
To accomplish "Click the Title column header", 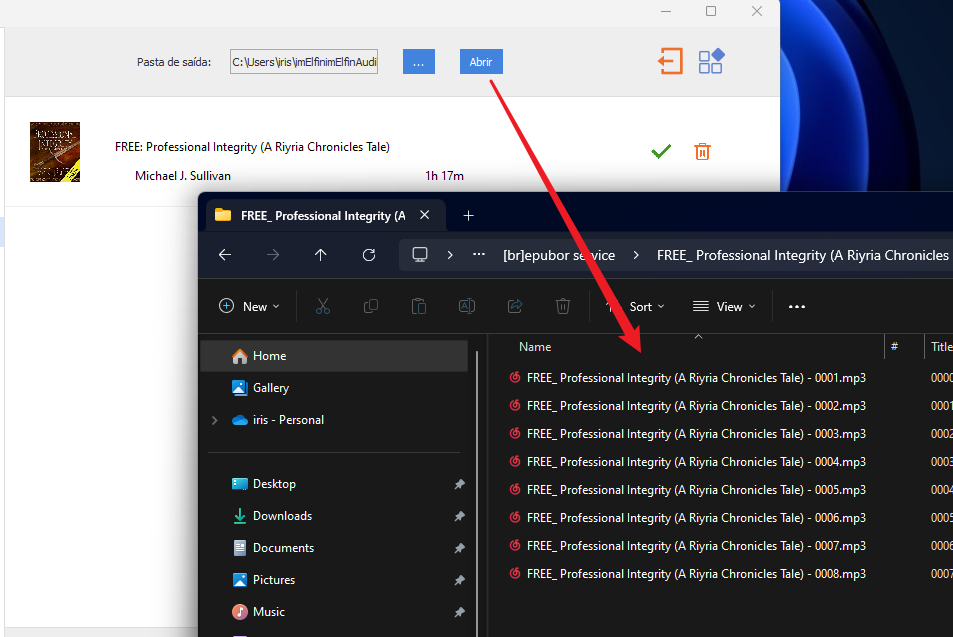I will (940, 347).
